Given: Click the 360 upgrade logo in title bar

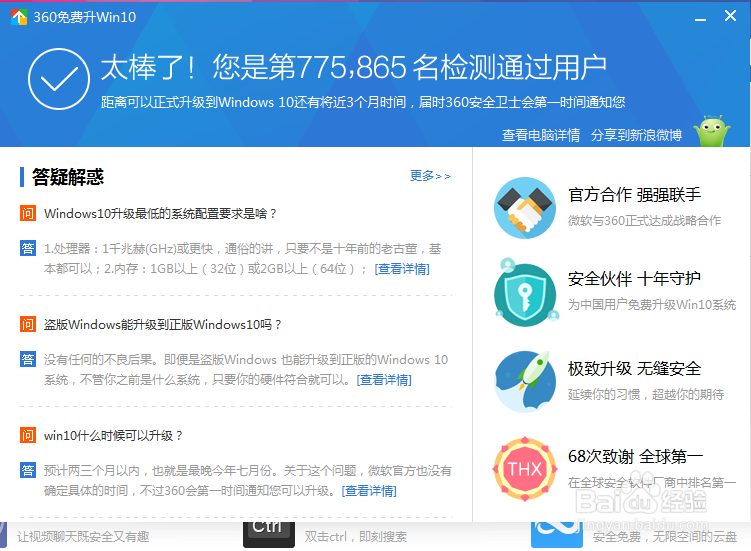Looking at the screenshot, I should tap(19, 17).
